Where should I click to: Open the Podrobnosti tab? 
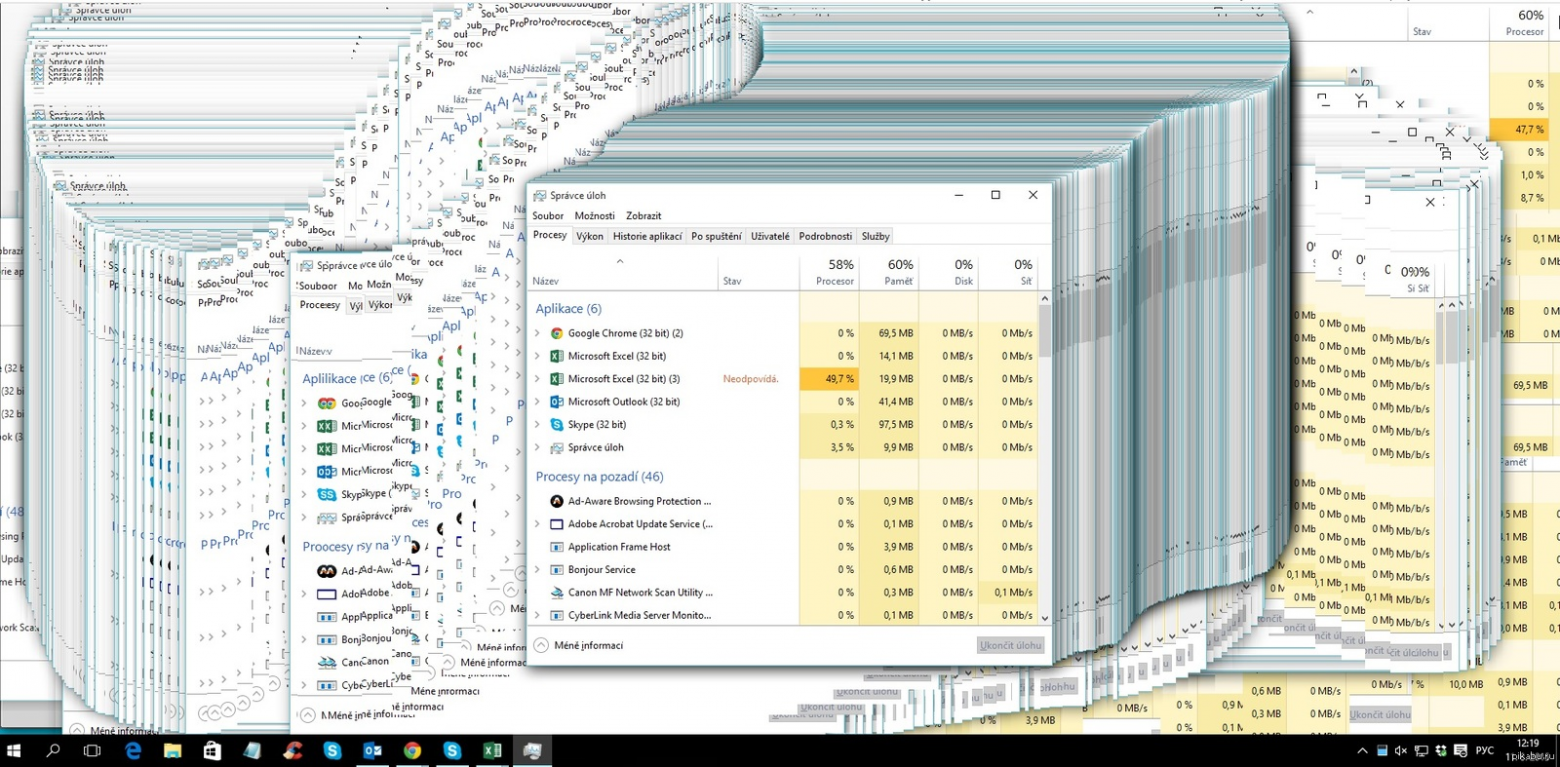825,236
